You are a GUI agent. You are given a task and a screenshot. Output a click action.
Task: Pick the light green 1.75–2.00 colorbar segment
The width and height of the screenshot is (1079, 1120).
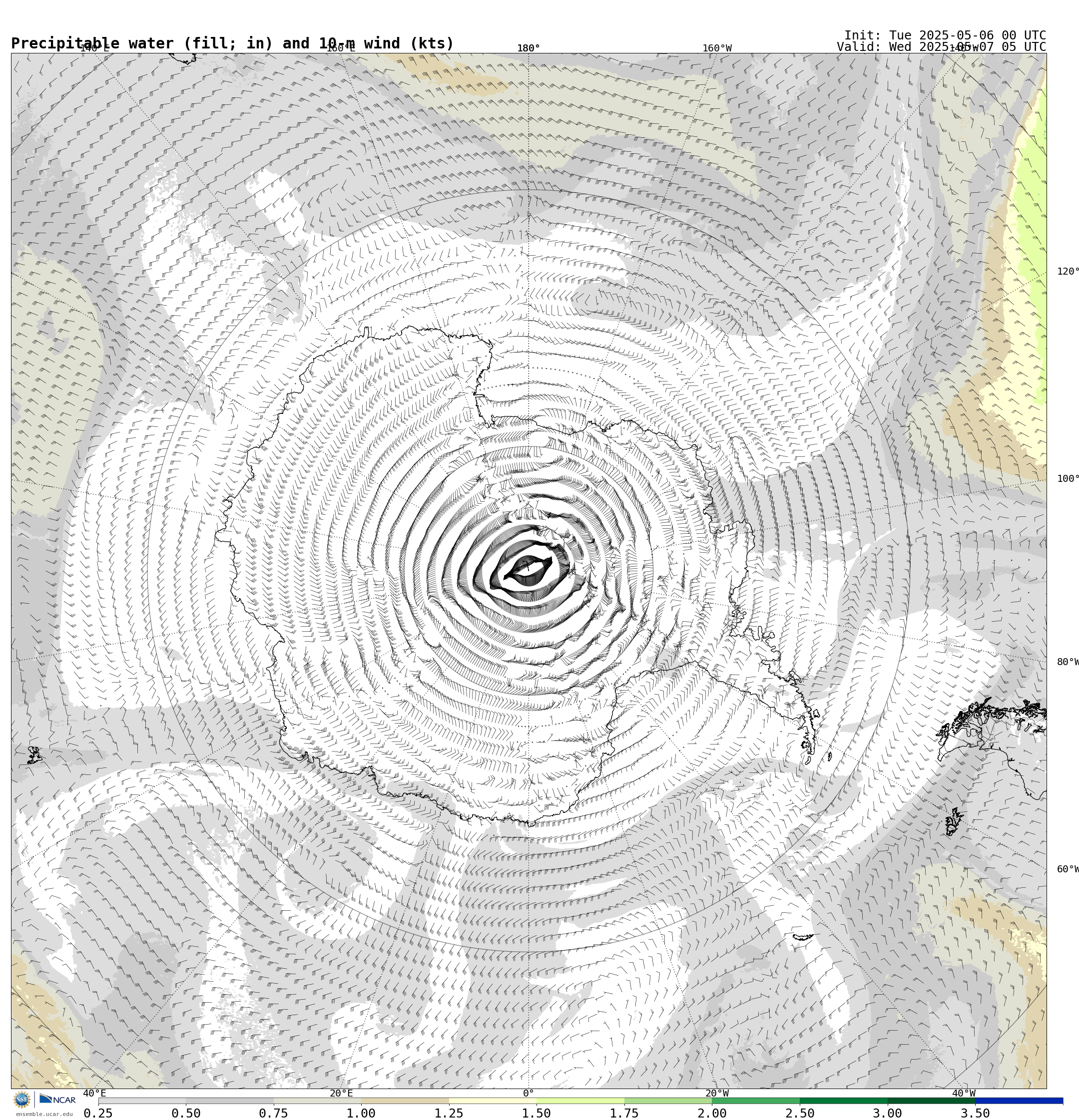pyautogui.click(x=668, y=1101)
